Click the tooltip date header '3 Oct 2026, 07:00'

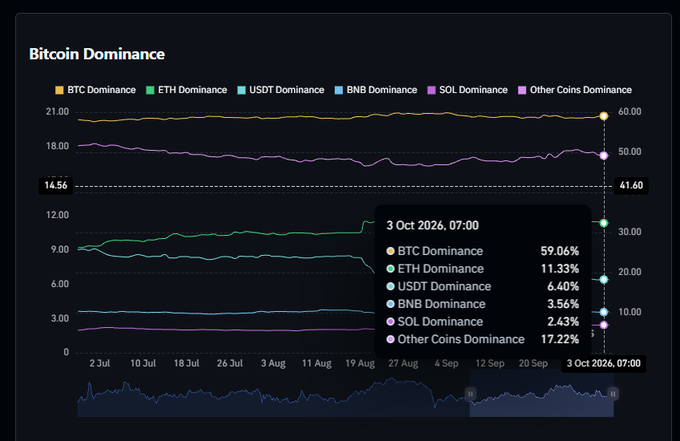(432, 225)
